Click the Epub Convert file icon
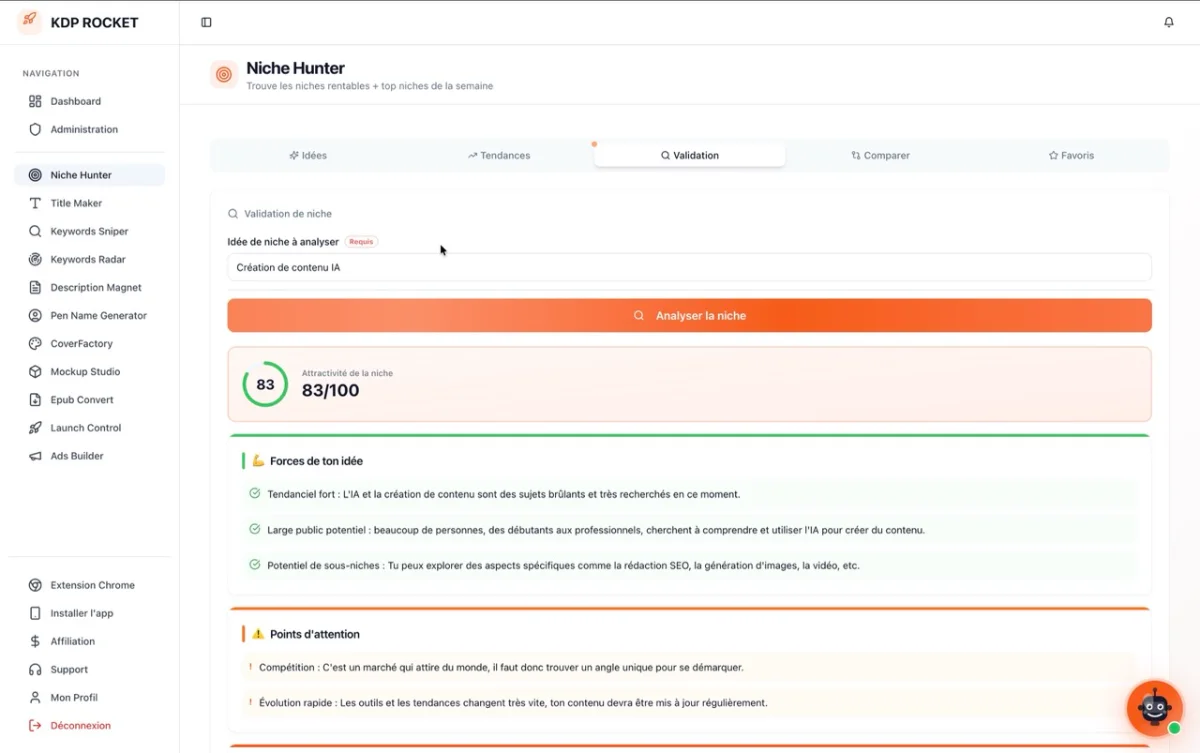Image resolution: width=1200 pixels, height=753 pixels. pos(35,399)
